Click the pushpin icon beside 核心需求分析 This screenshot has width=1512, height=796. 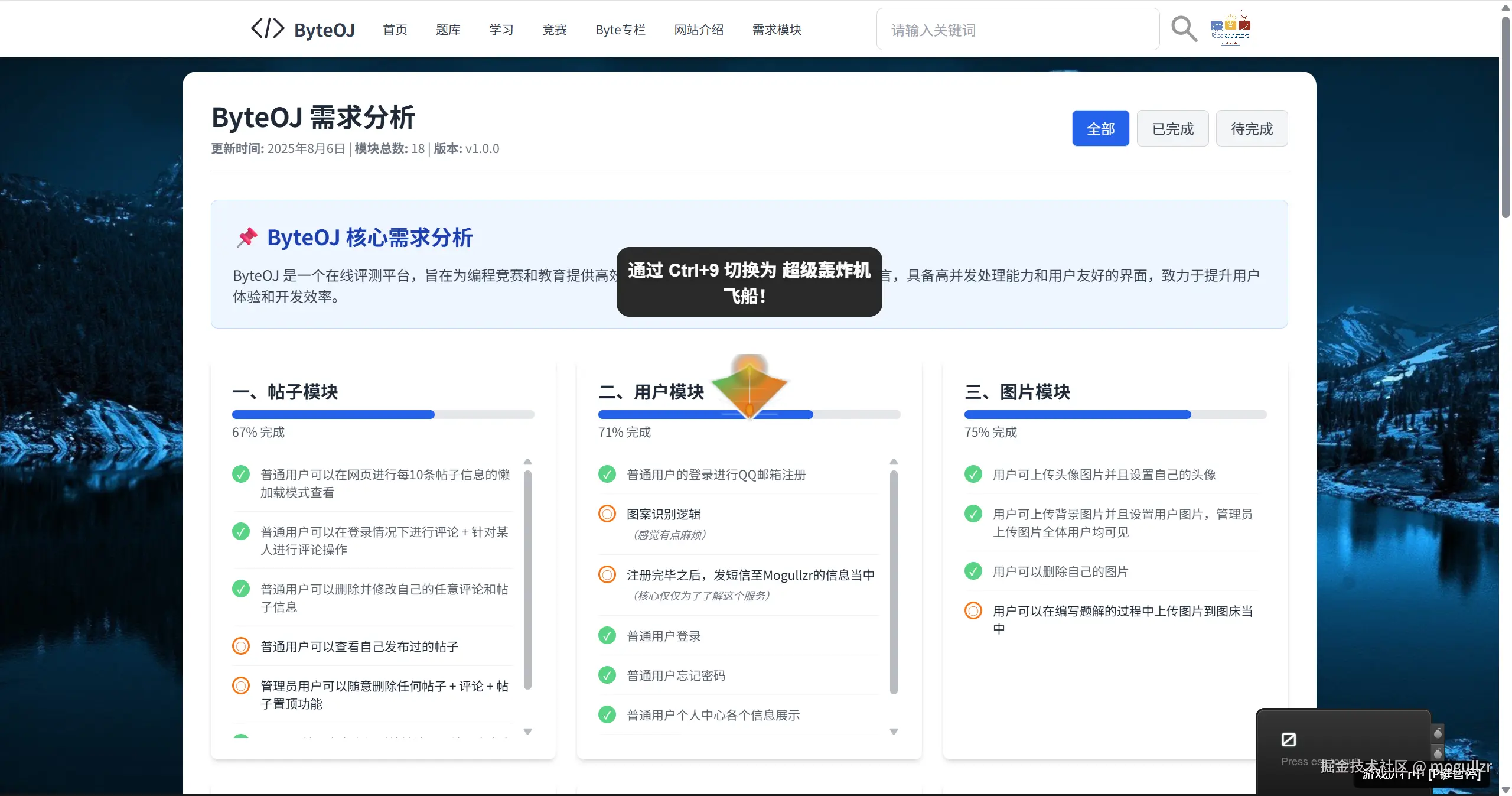coord(247,238)
